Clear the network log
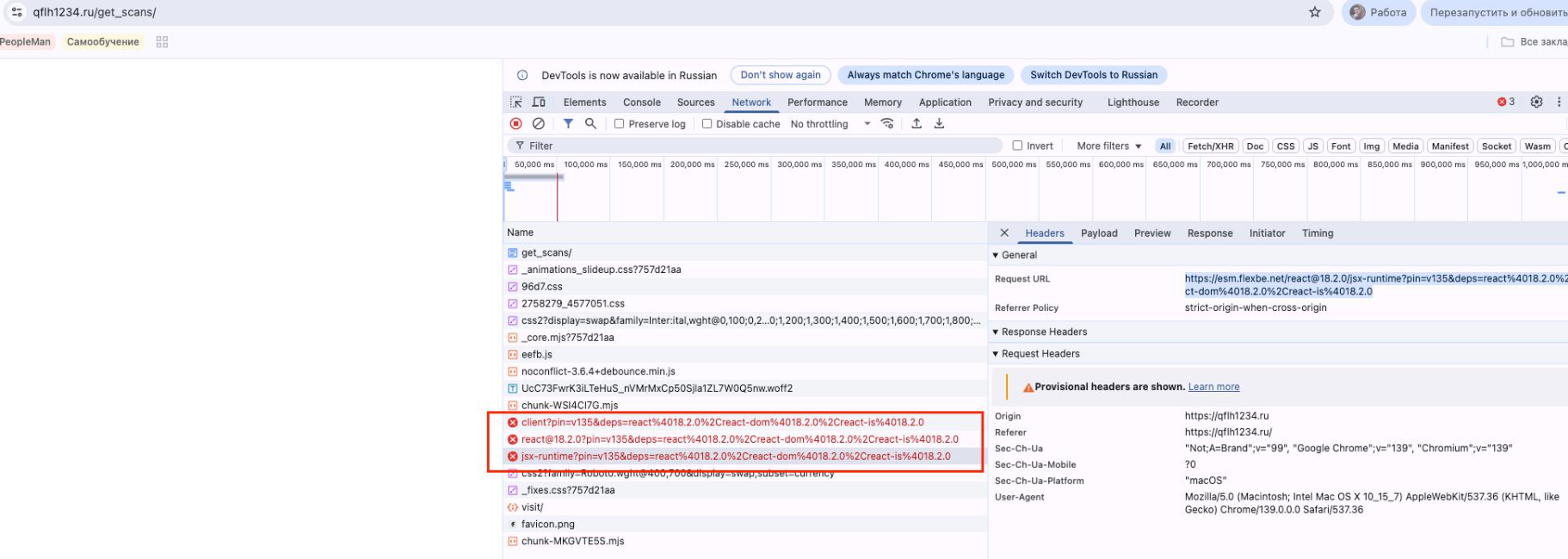 click(x=538, y=124)
